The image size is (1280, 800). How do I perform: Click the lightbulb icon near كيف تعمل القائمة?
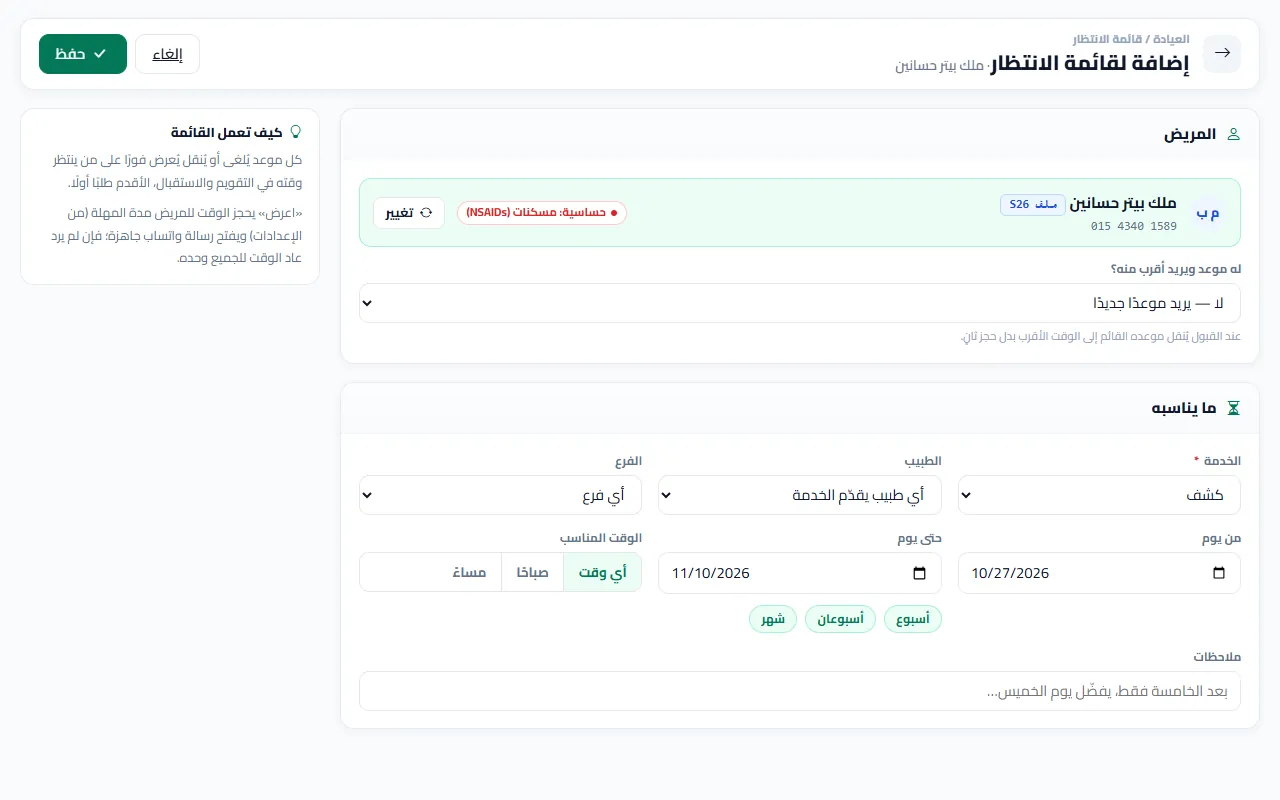pyautogui.click(x=294, y=132)
